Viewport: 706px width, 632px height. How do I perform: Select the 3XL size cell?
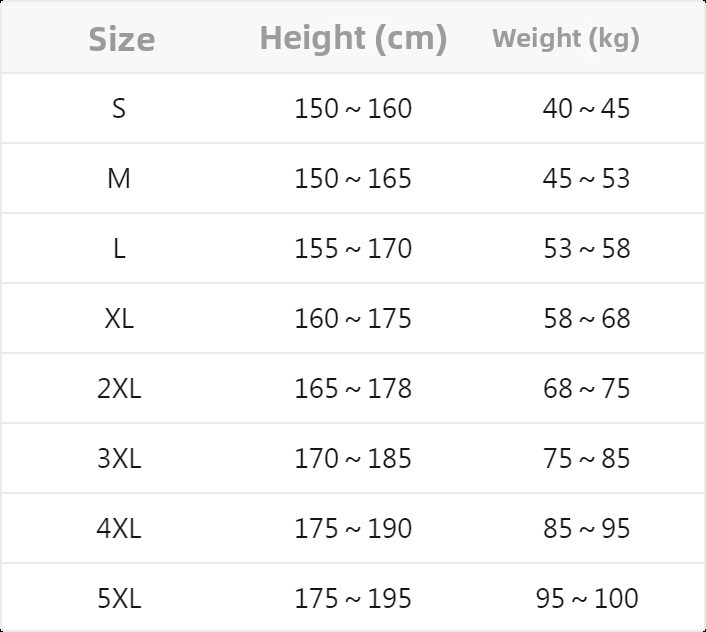tap(119, 458)
